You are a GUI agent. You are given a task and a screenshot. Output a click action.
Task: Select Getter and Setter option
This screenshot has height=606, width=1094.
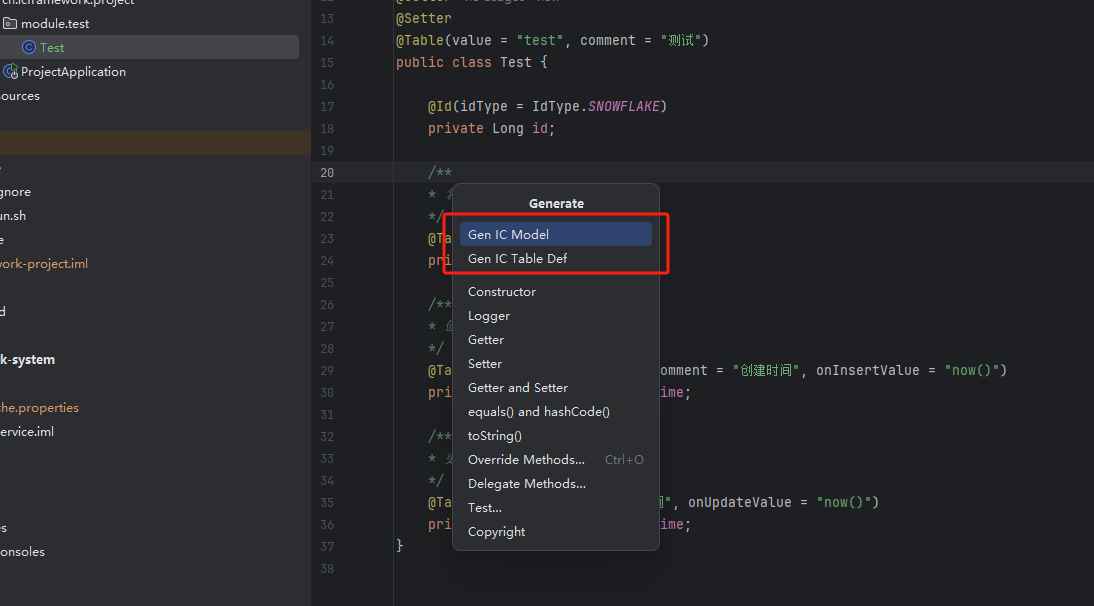tap(517, 388)
